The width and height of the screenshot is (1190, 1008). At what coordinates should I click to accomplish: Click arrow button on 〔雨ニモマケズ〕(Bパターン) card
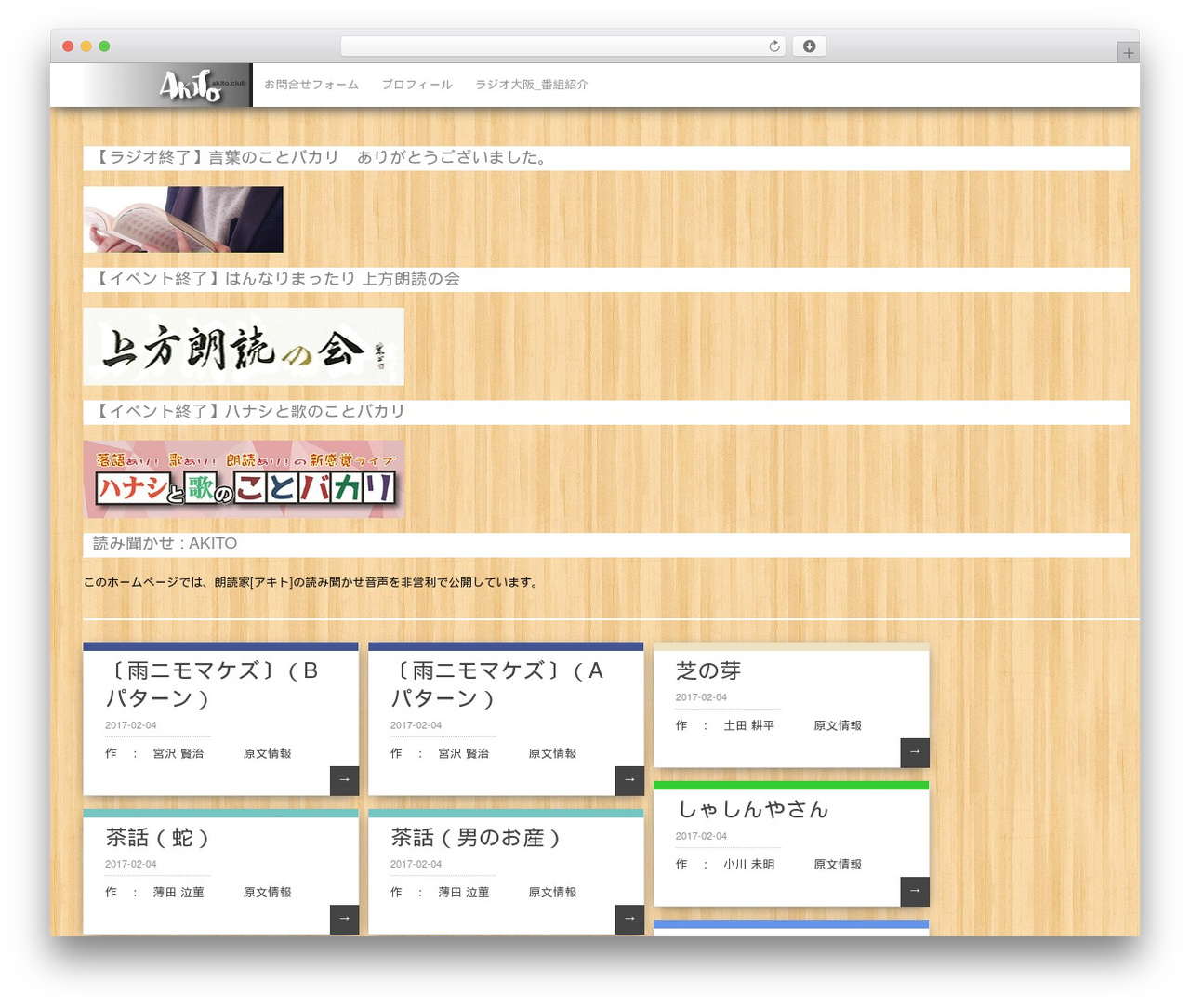click(x=344, y=780)
